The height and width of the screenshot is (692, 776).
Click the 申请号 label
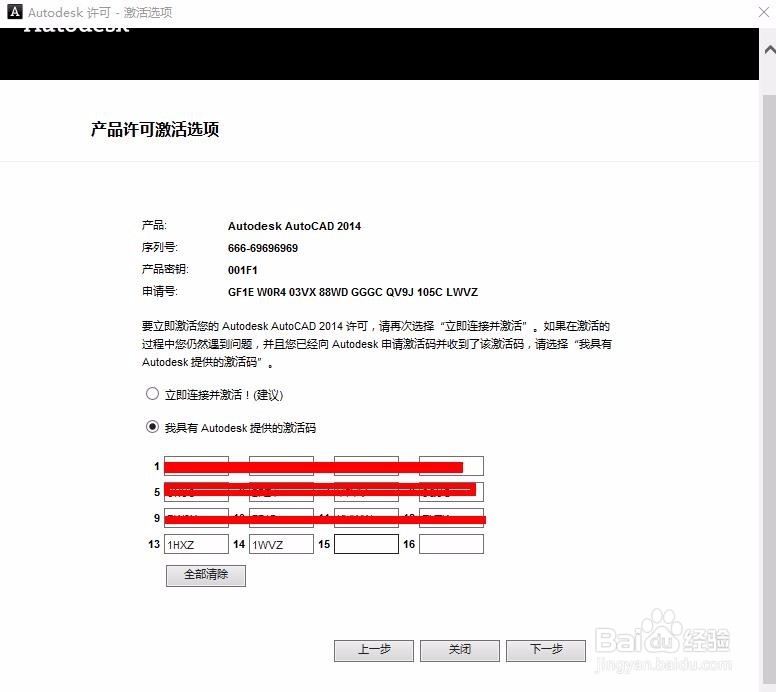159,292
